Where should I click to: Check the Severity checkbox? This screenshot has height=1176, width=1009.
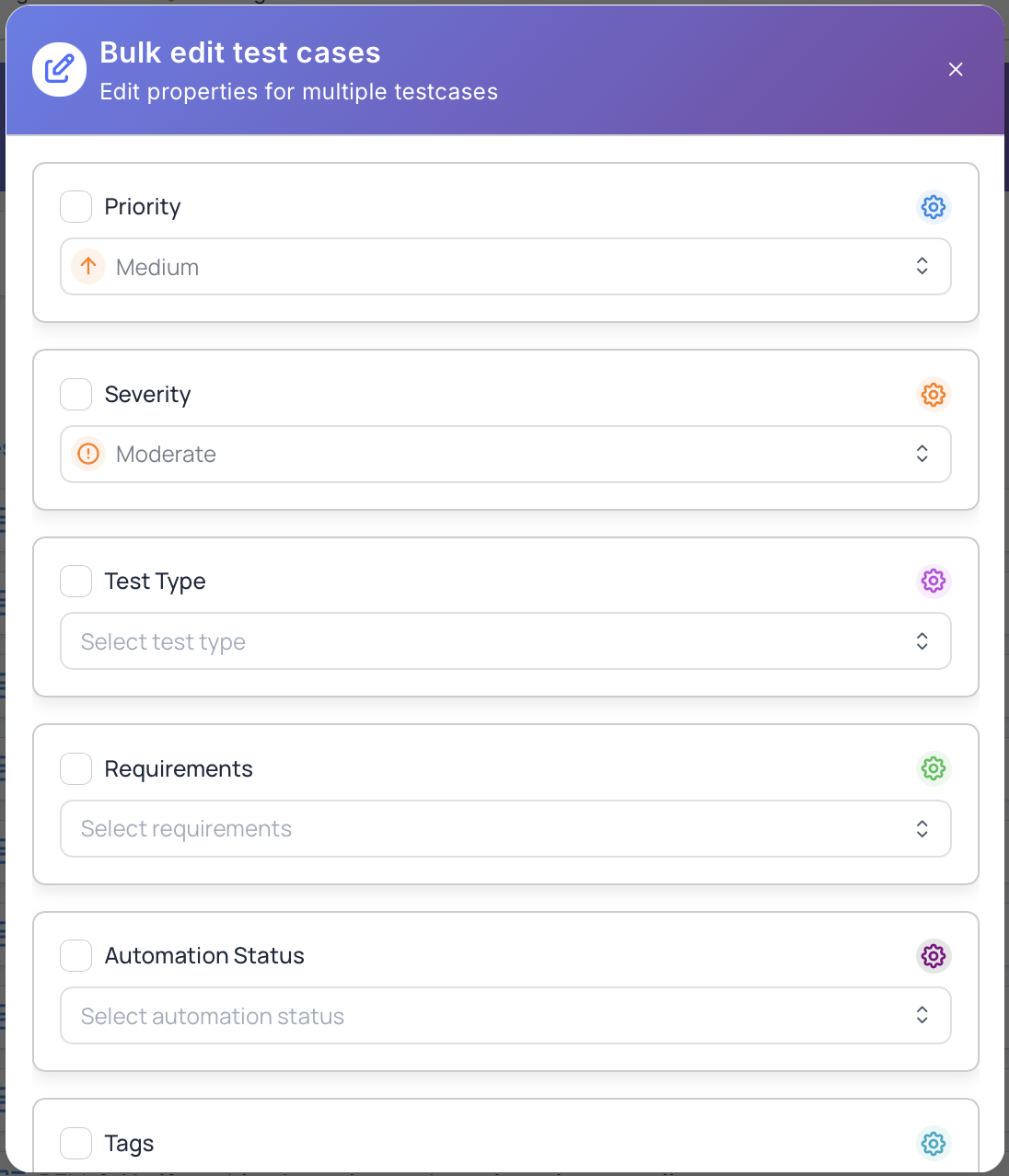tap(75, 394)
